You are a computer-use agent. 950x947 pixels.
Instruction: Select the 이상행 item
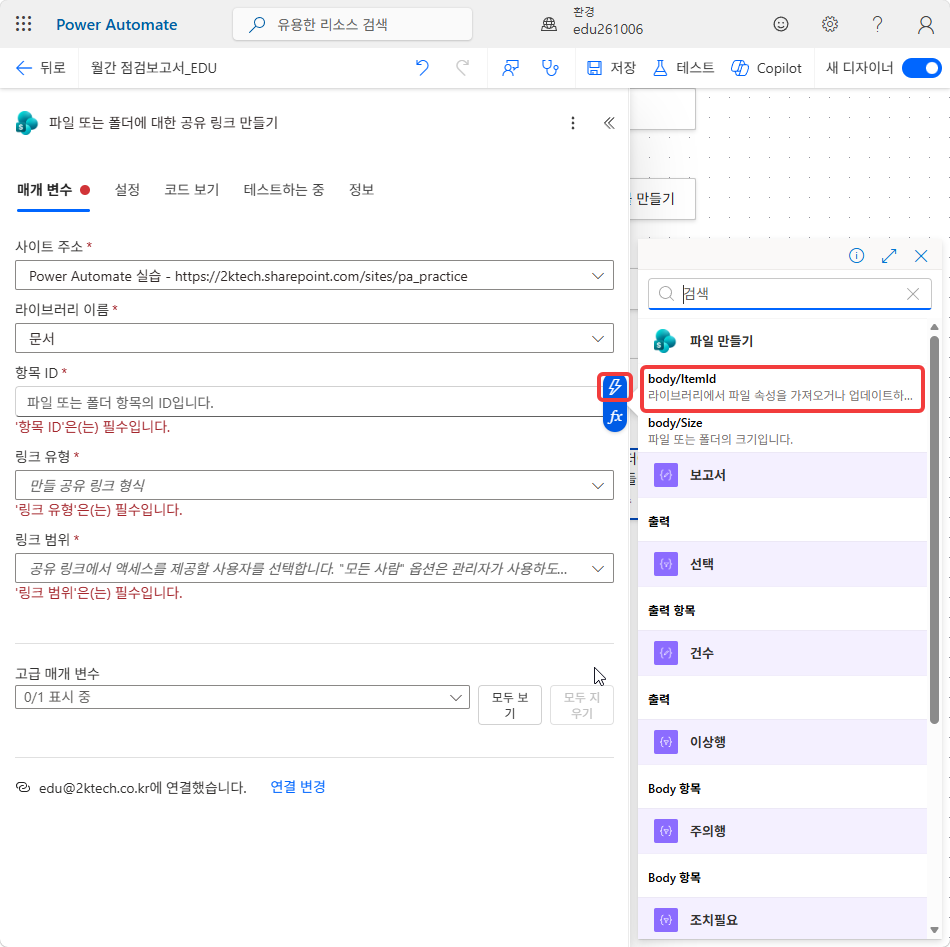pos(783,742)
